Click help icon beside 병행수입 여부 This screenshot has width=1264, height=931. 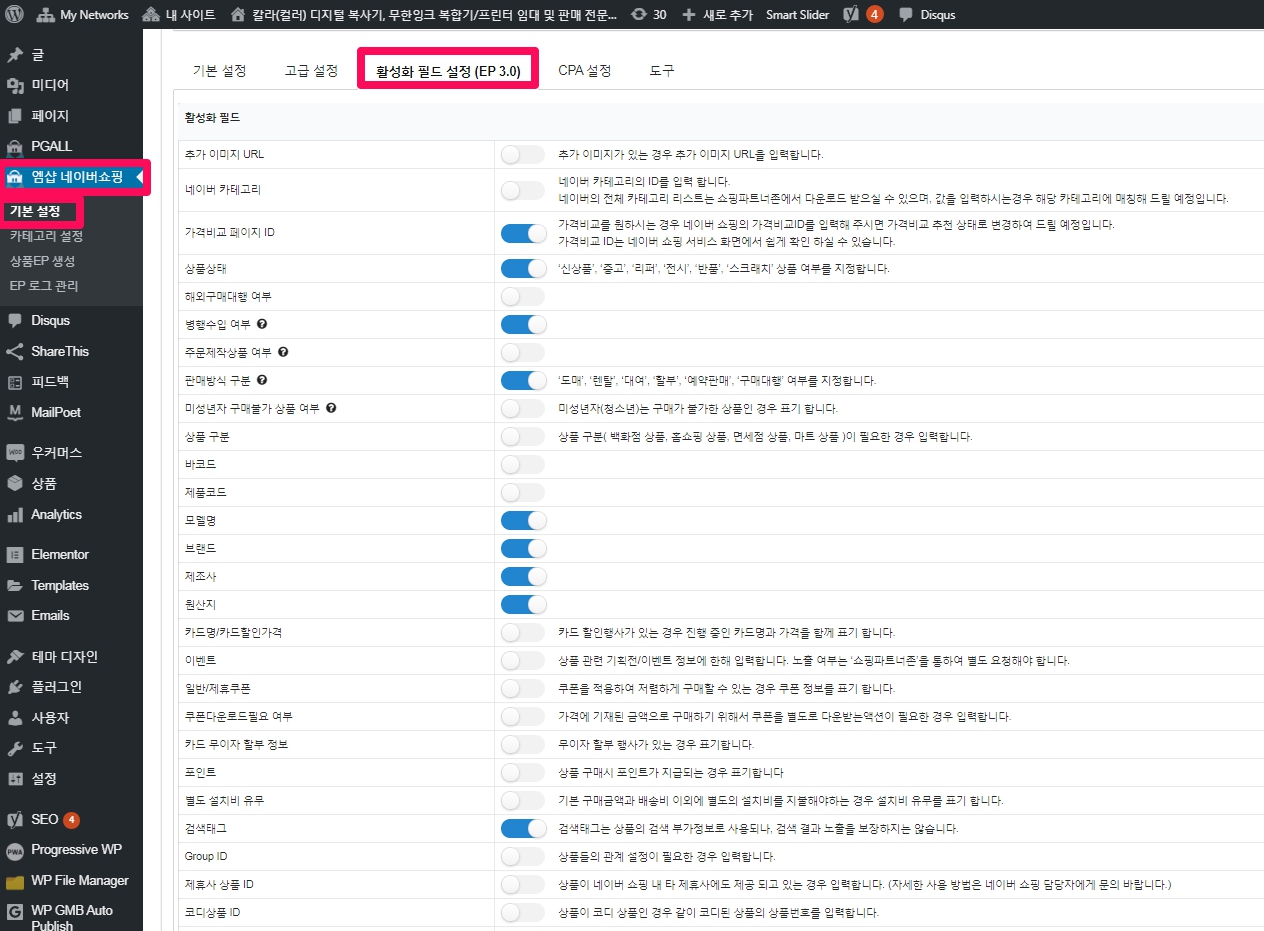[262, 324]
